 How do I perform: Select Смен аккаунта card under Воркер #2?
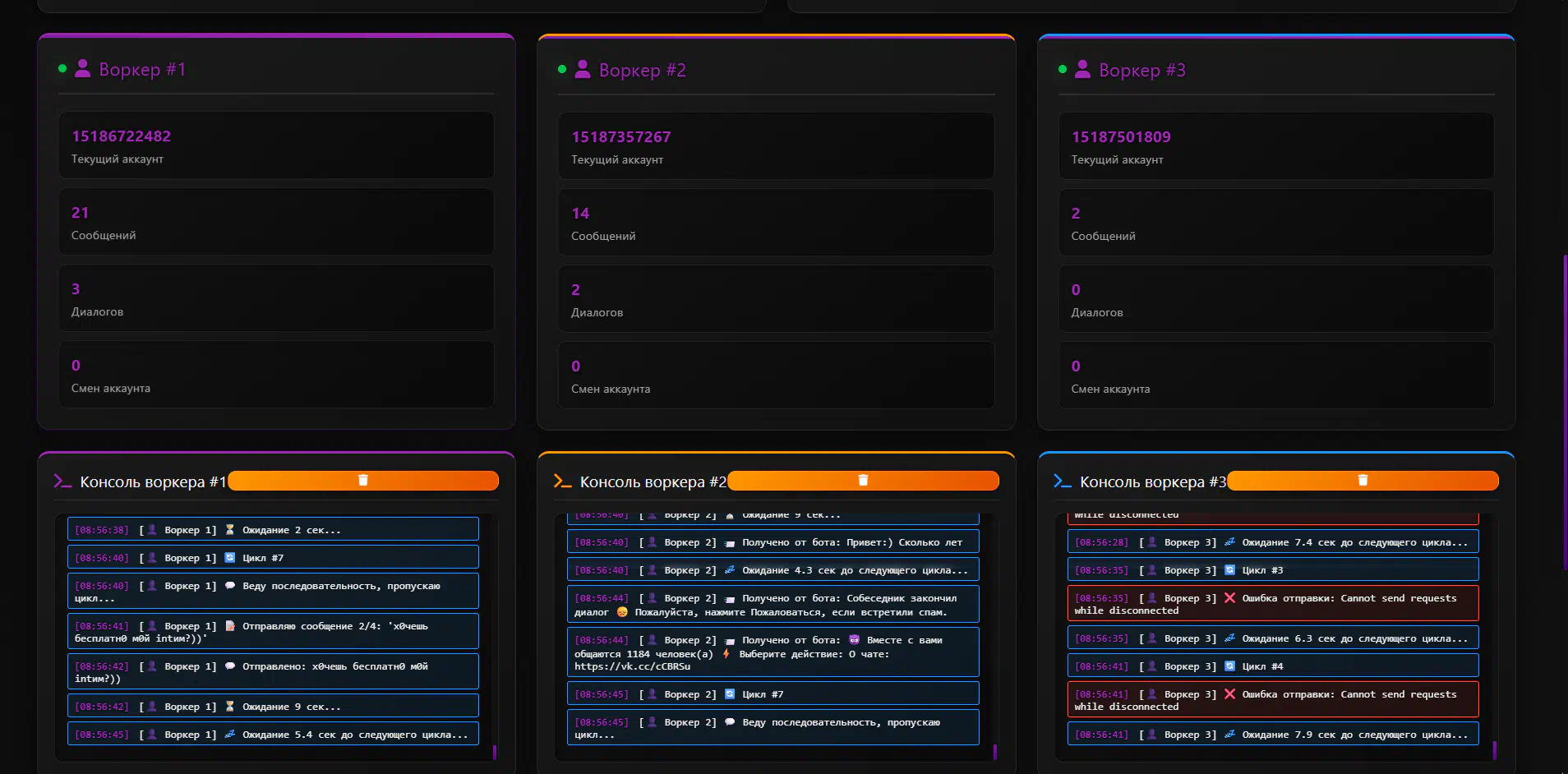[776, 375]
